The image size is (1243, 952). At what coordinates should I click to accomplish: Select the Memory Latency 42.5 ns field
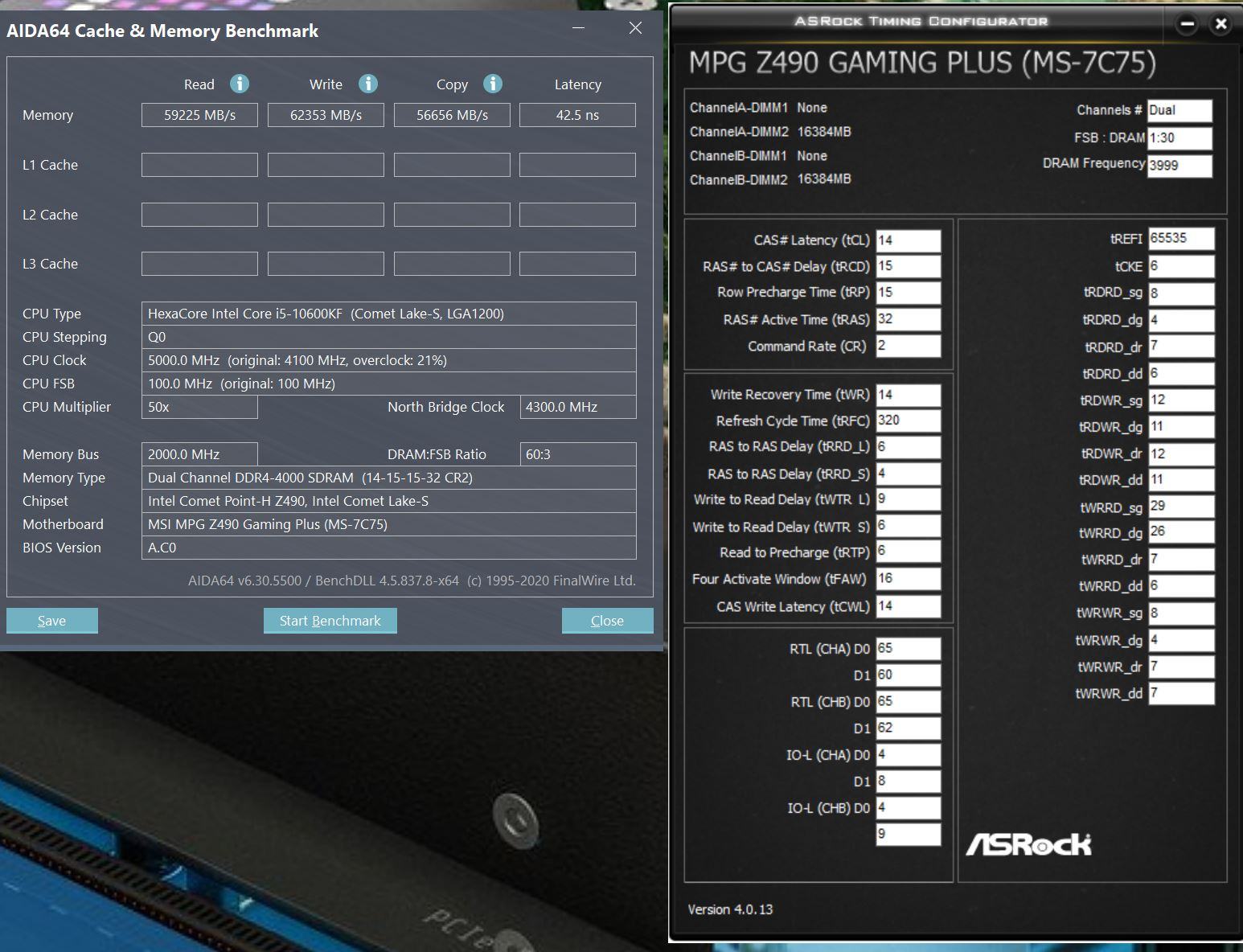click(577, 115)
